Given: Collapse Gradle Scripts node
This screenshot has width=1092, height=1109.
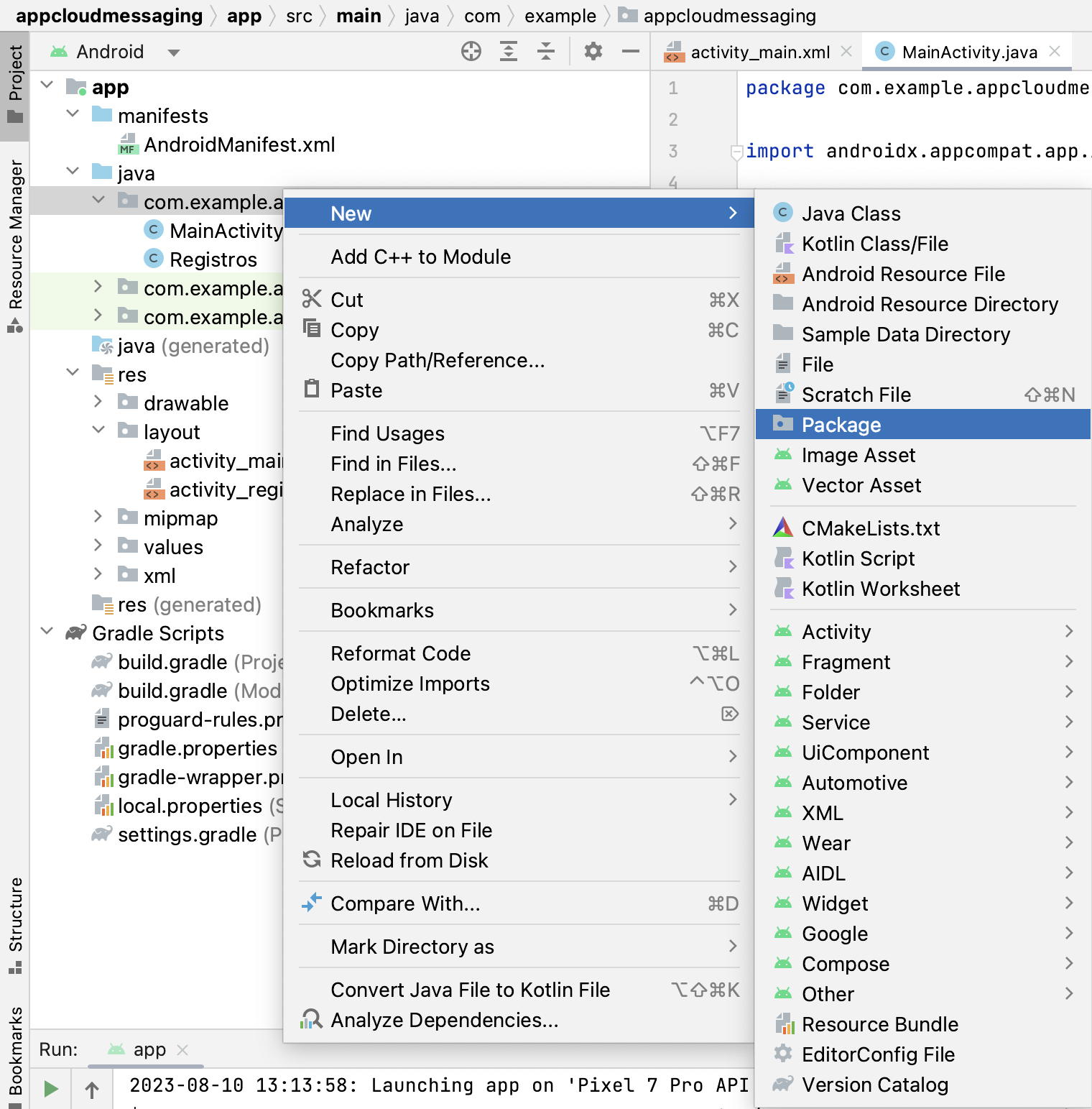Looking at the screenshot, I should [47, 632].
